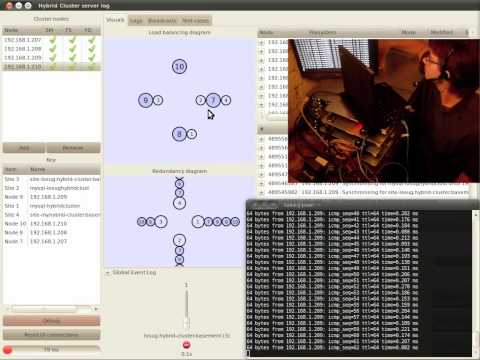
Task: Toggle third checkmark for node 192.168.1.209
Action: tap(91, 58)
